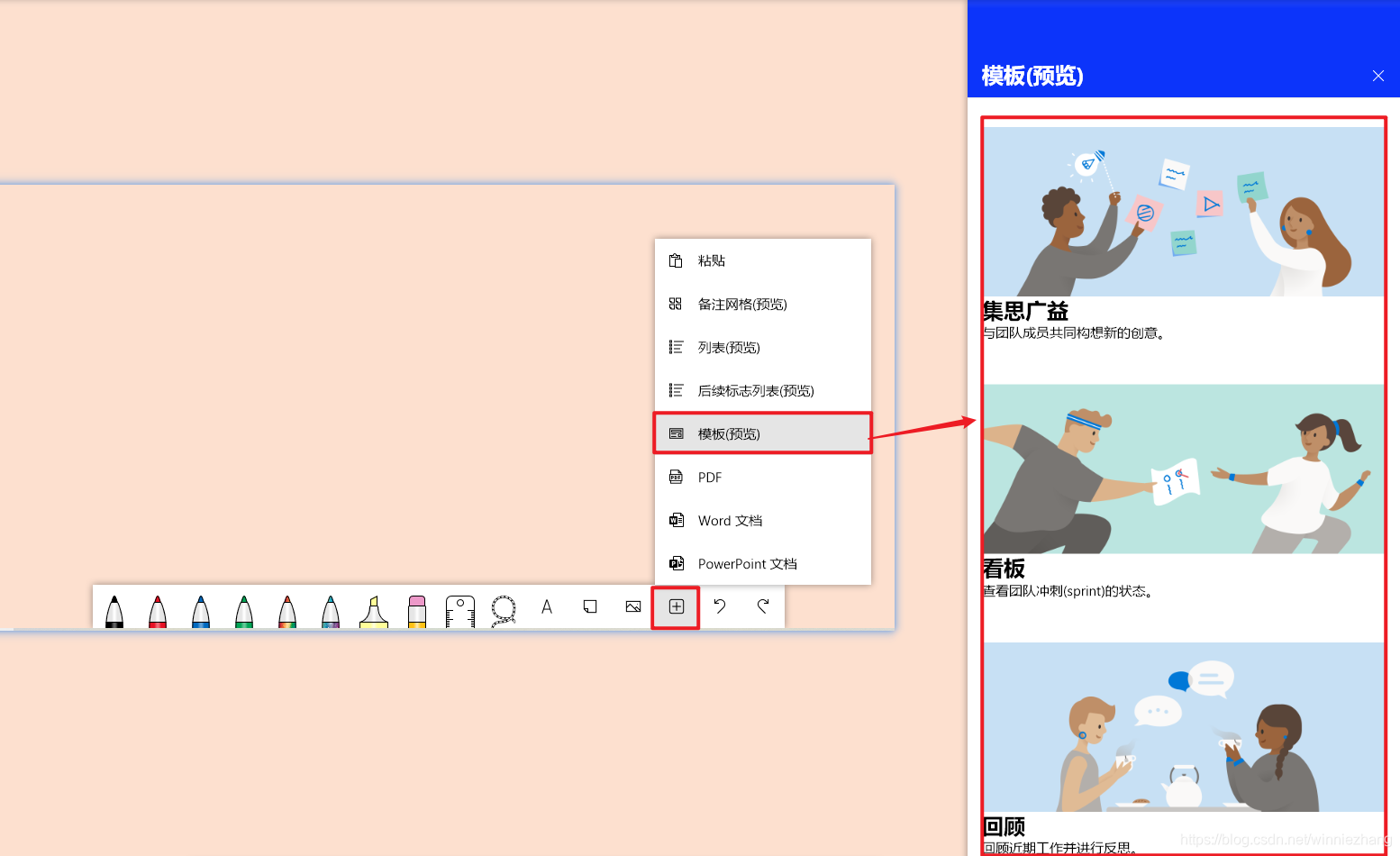The height and width of the screenshot is (856, 1400).
Task: Close the 模板(预览) panel
Action: 1378,76
